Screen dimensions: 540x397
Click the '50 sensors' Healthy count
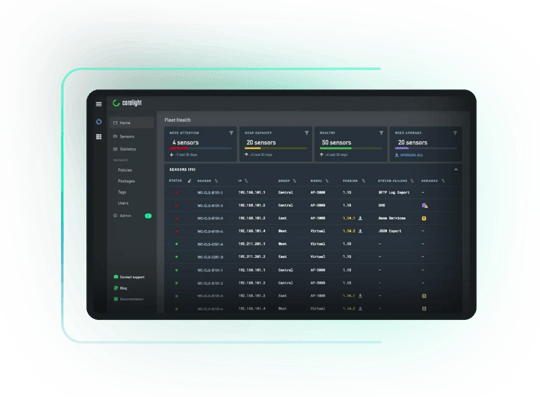[x=336, y=143]
